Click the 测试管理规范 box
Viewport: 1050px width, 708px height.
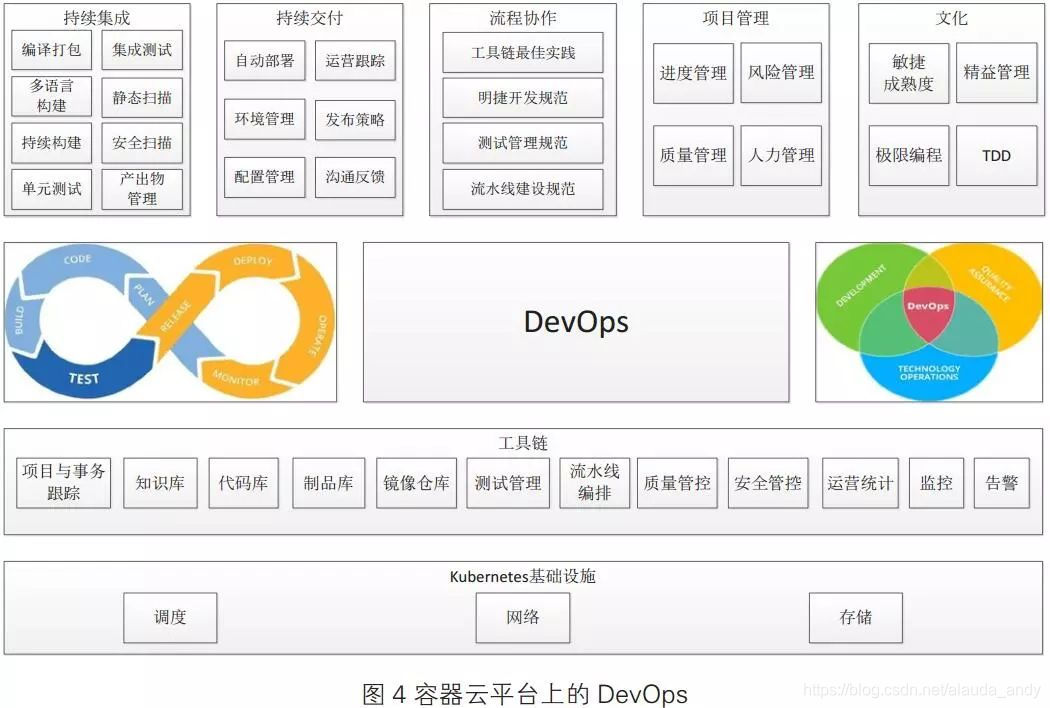coord(523,143)
